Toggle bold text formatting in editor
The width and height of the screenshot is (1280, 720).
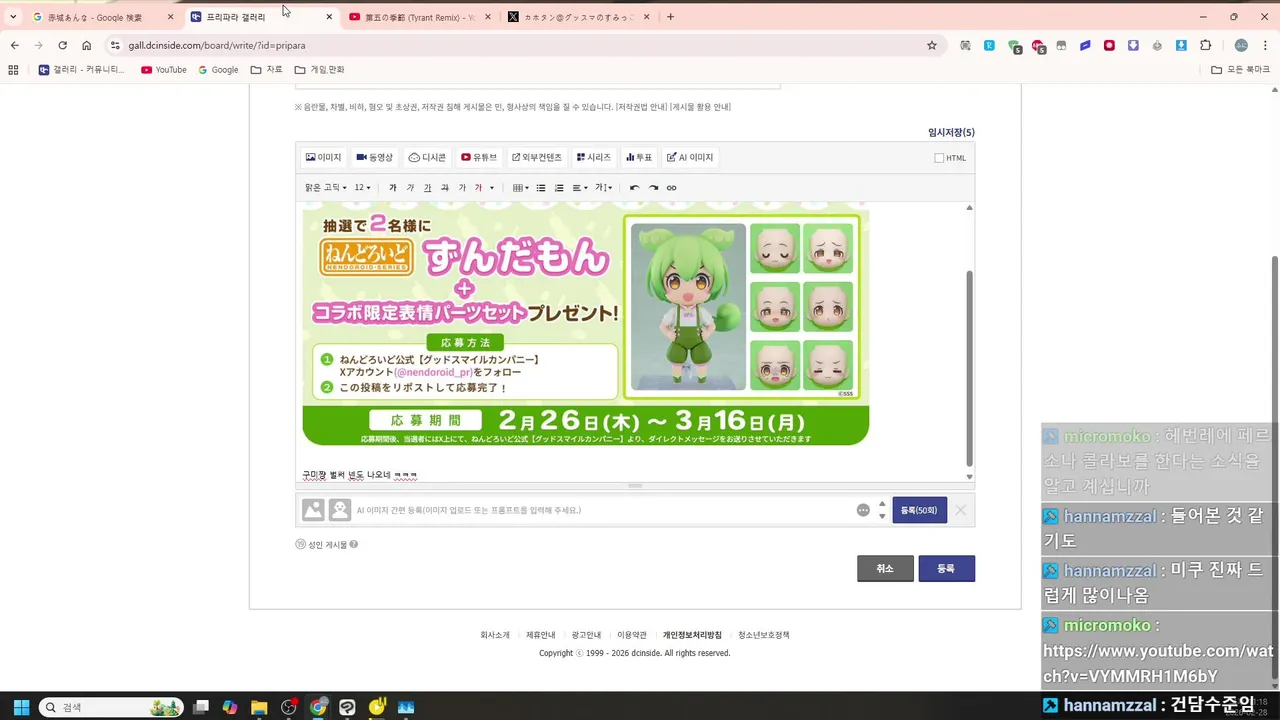pyautogui.click(x=393, y=188)
